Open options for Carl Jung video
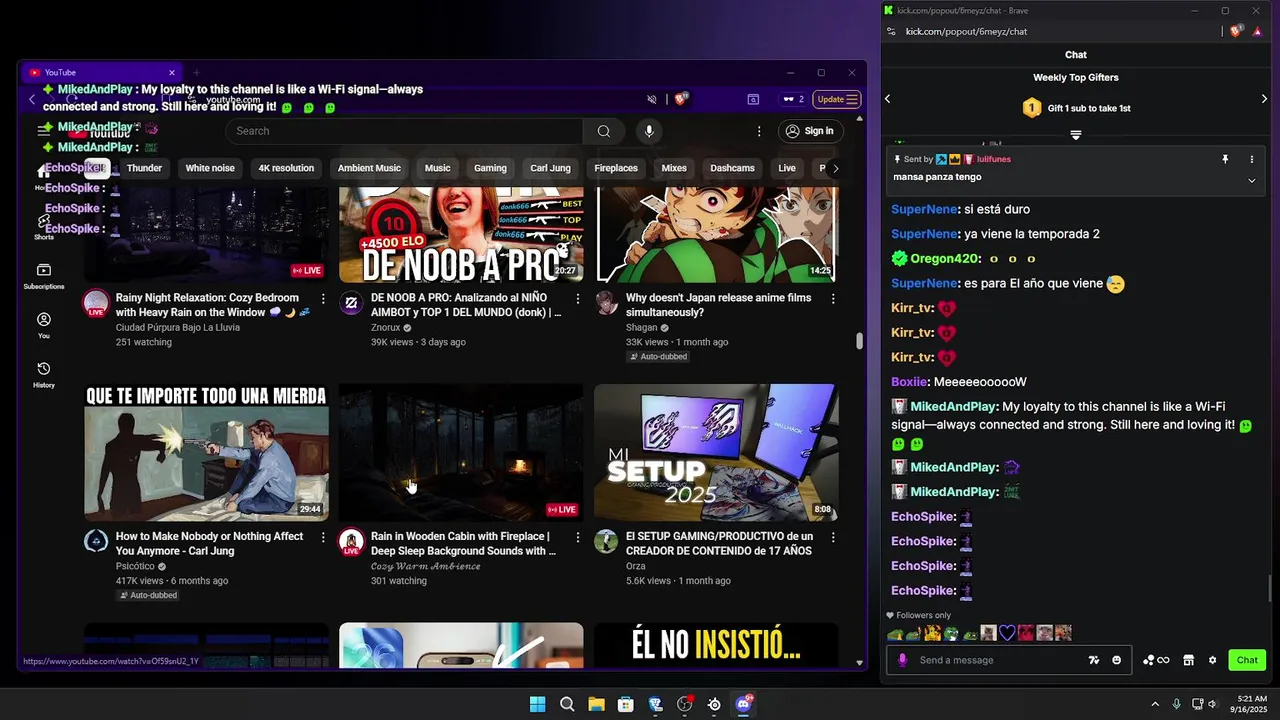This screenshot has height=720, width=1280. pos(322,537)
